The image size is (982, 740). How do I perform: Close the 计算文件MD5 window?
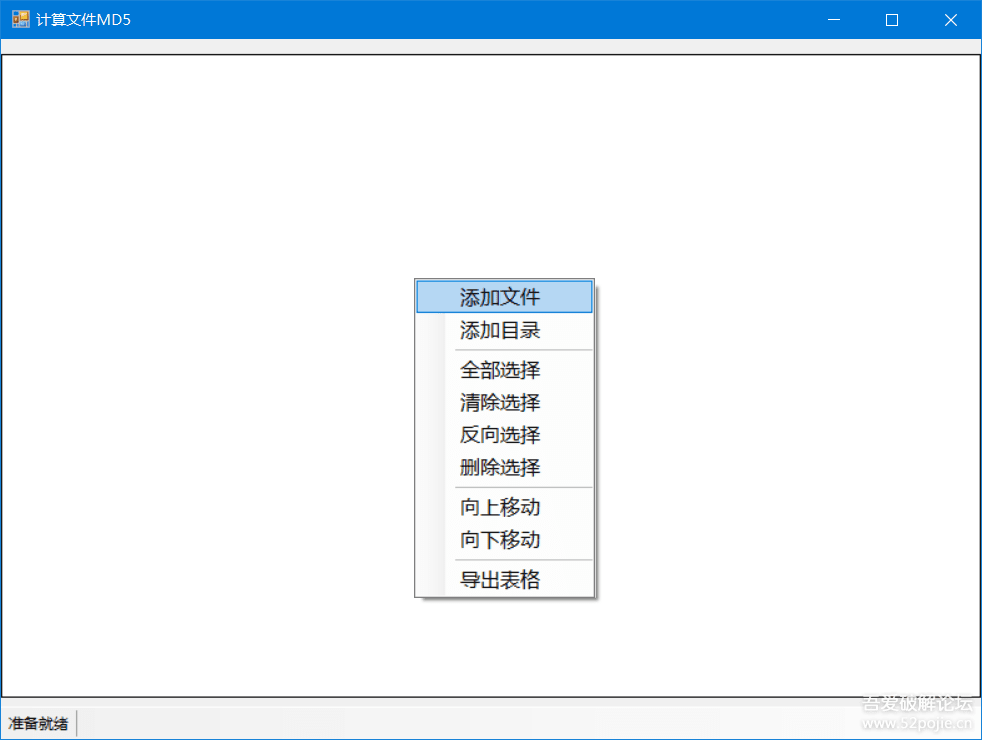coord(951,19)
